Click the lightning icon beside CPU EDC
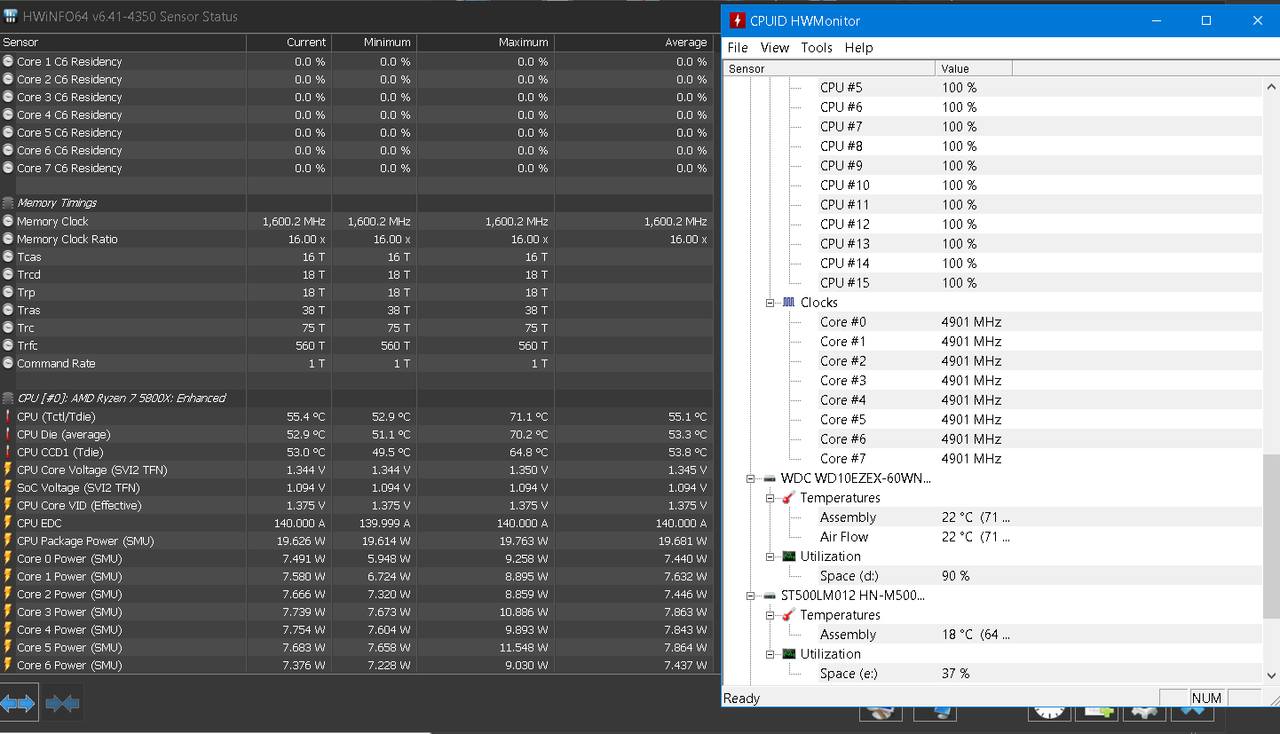 (8, 523)
